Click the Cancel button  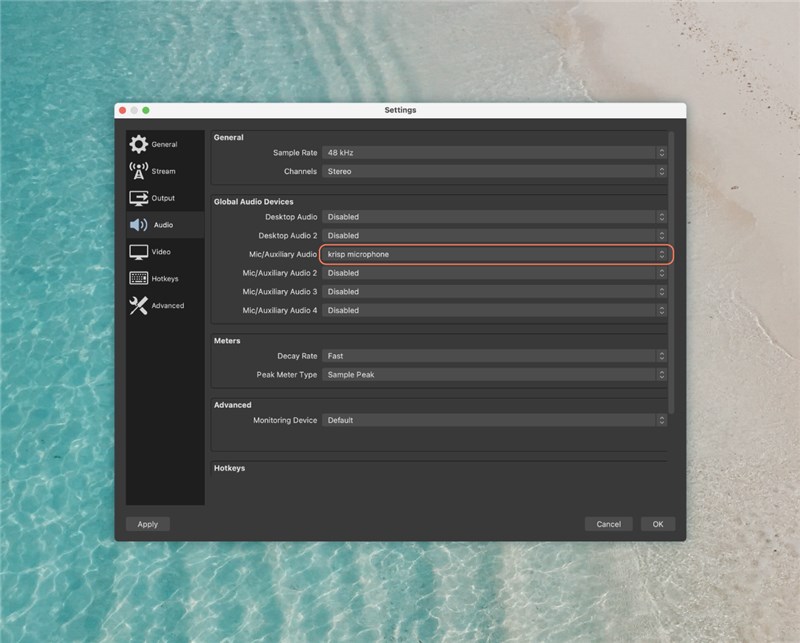(x=608, y=524)
